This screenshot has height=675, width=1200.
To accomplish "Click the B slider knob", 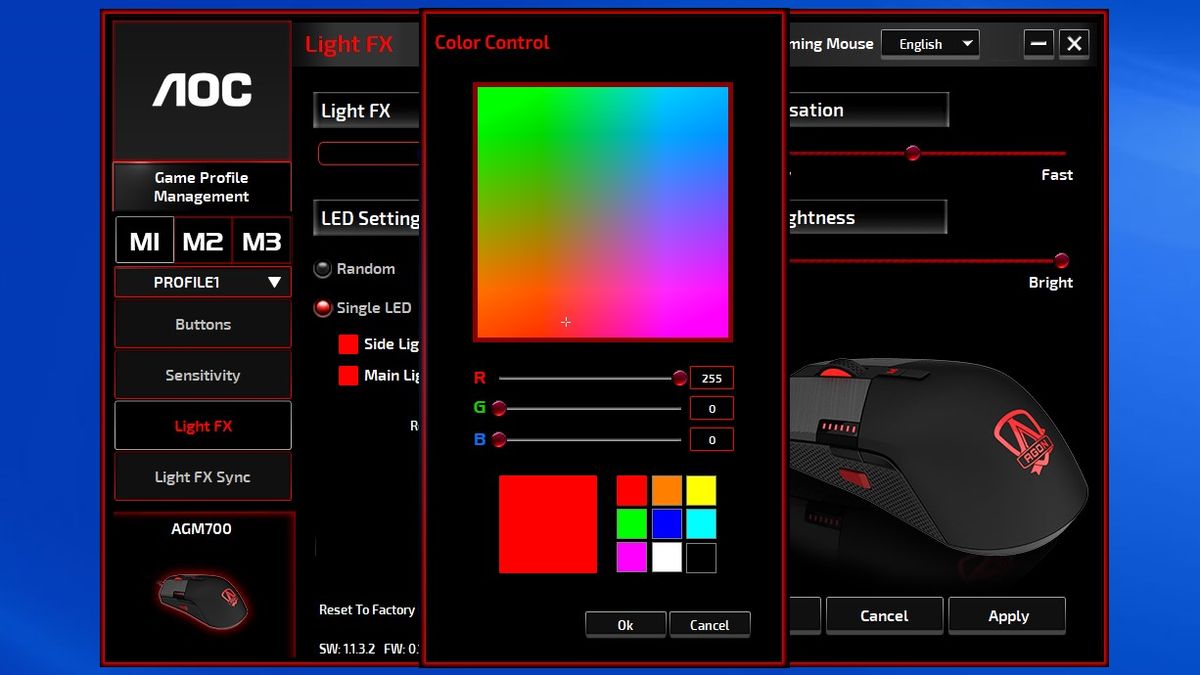I will [x=498, y=439].
